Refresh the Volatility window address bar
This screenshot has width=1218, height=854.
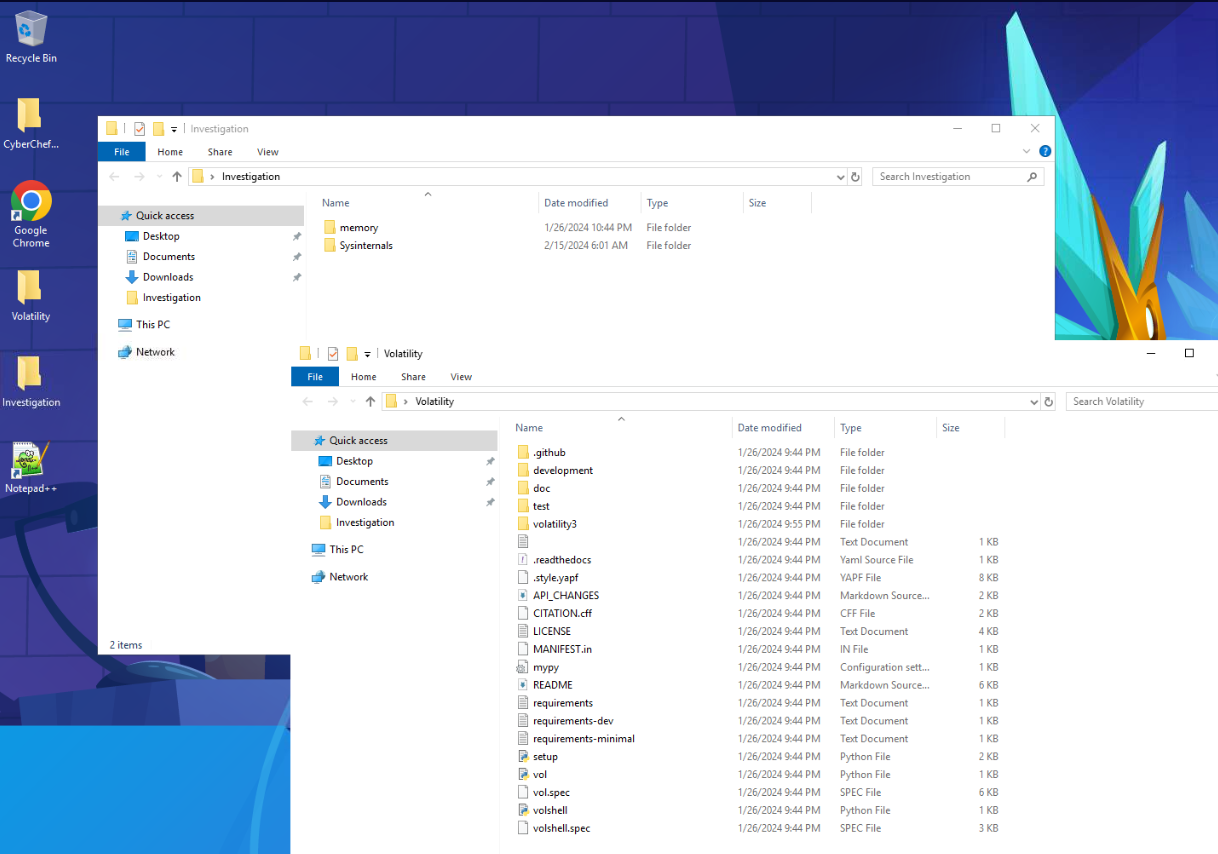click(1048, 402)
